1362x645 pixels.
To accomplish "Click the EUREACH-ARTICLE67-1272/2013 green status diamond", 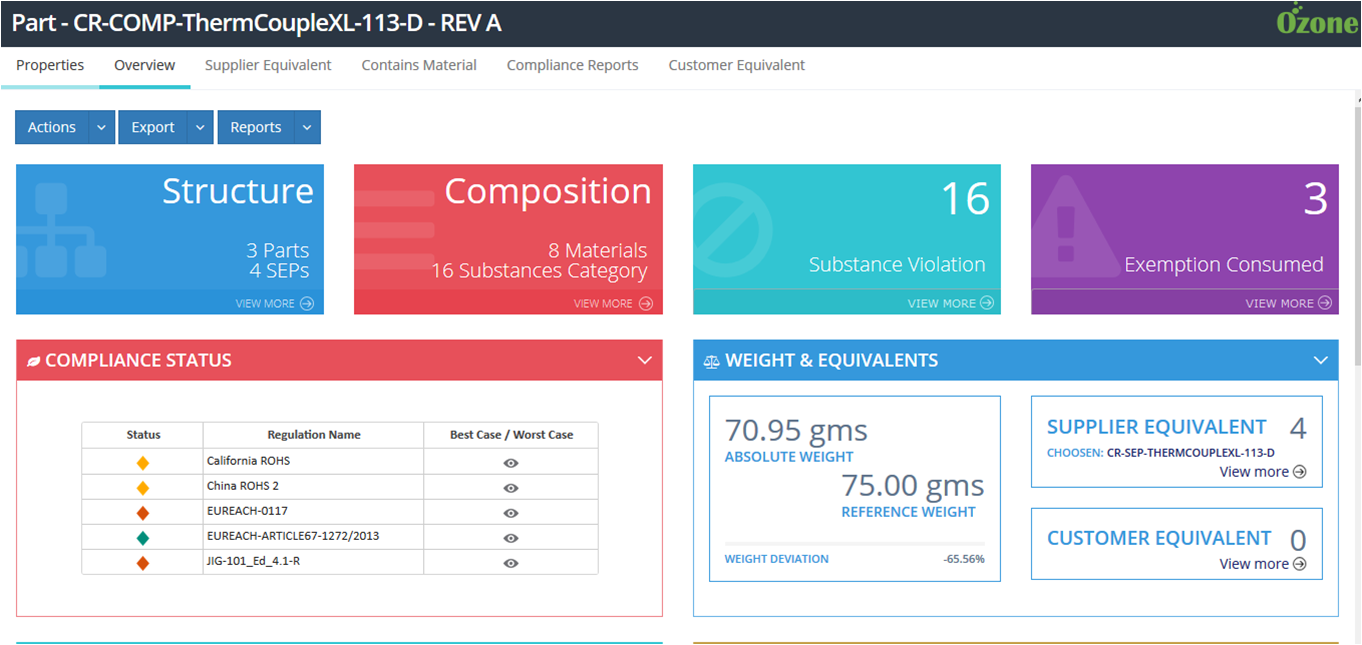I will coord(143,538).
